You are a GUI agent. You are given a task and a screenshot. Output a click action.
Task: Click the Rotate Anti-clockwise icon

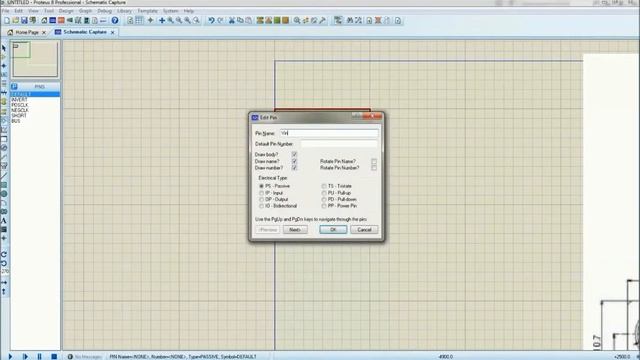click(4, 263)
